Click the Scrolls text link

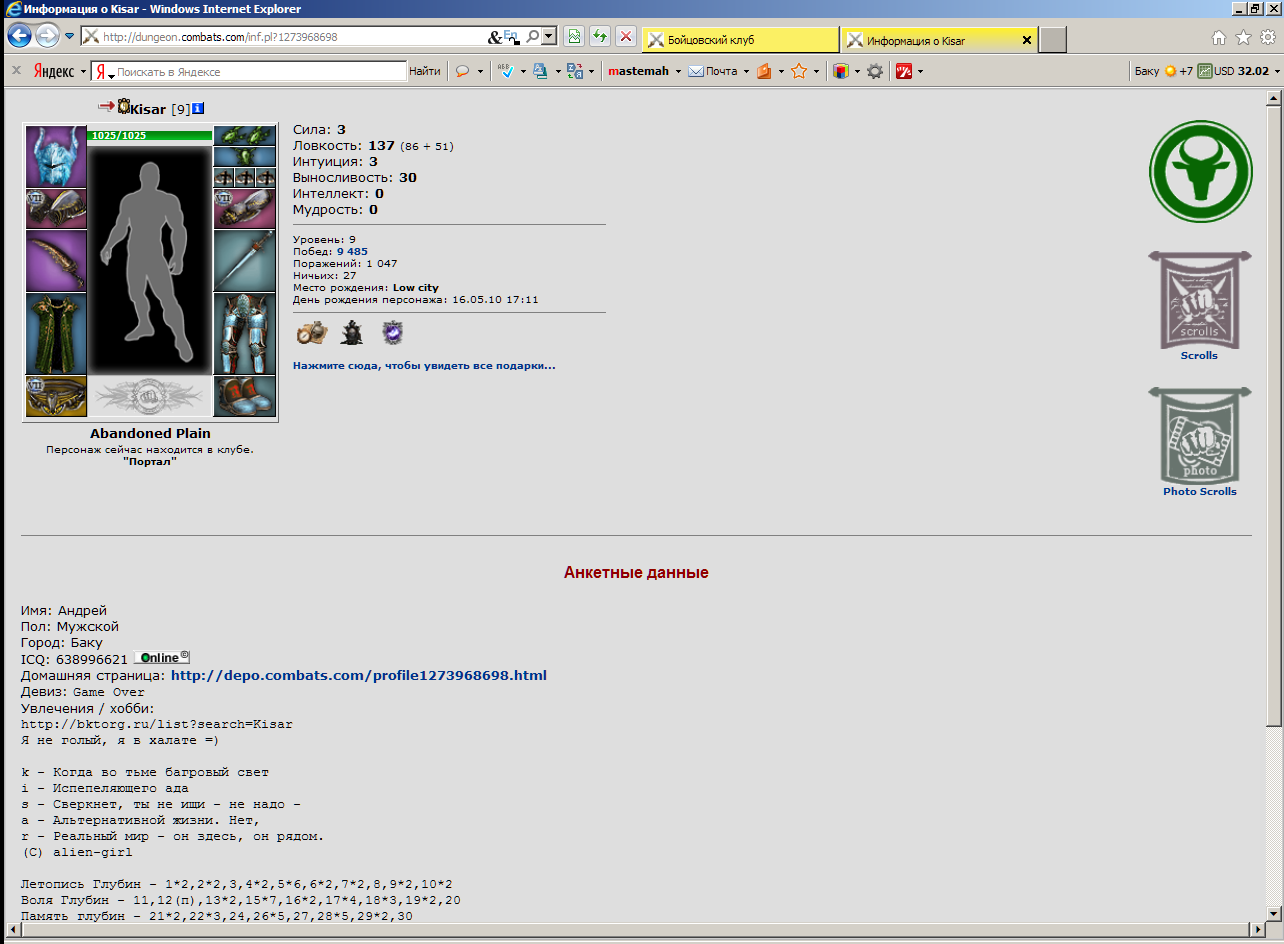1199,356
